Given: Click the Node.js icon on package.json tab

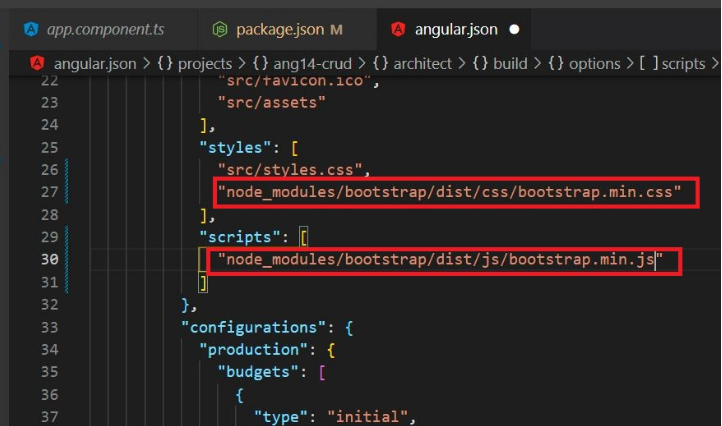Looking at the screenshot, I should pos(220,29).
